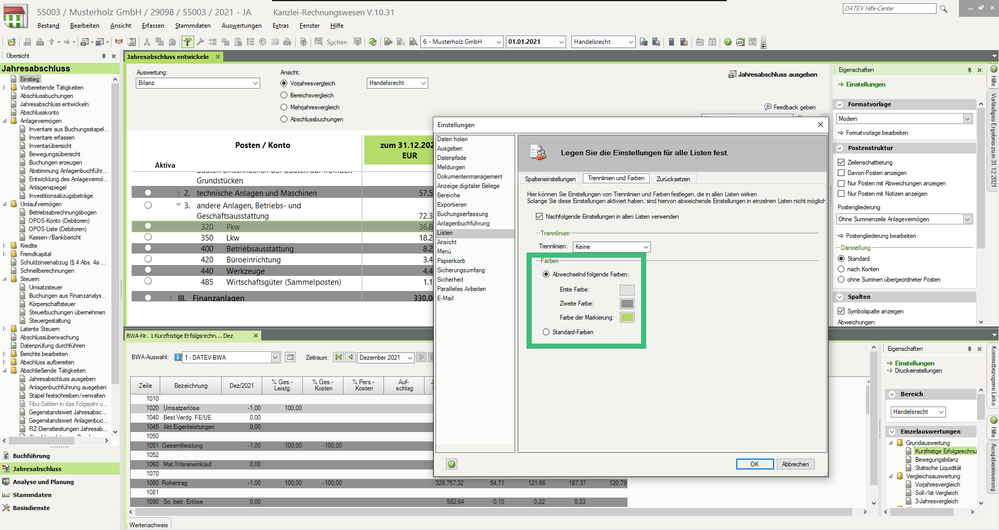Click the Suchen search icon in toolbar
999x530 pixels.
[x=318, y=42]
